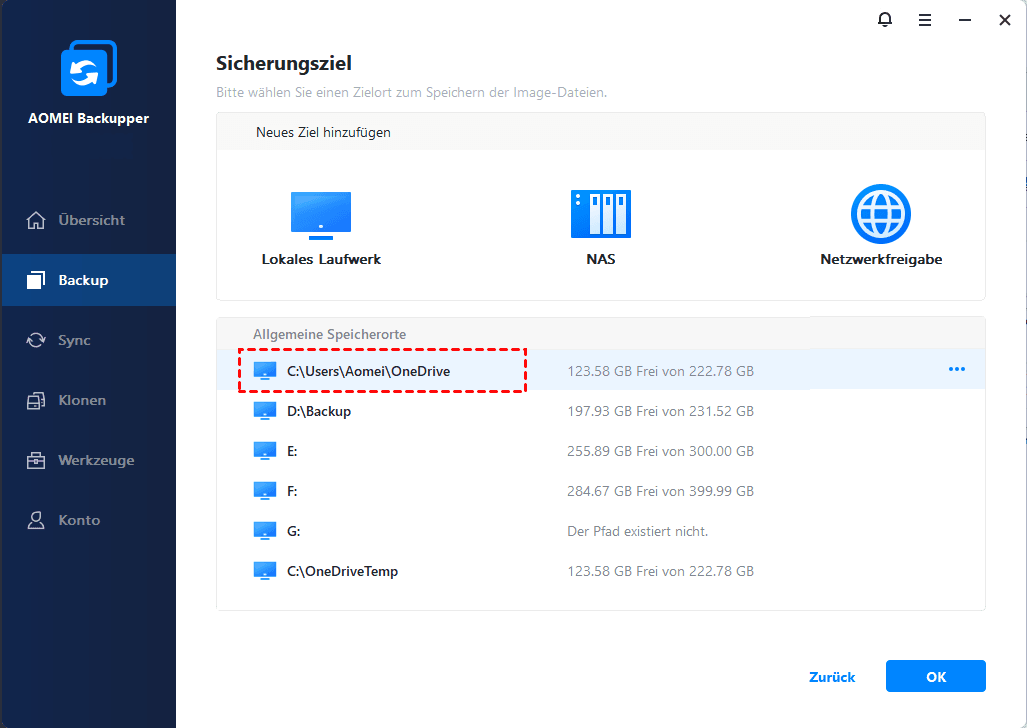Open more options for C:\Users\Aomei\OneDrive
The width and height of the screenshot is (1027, 728).
[957, 369]
